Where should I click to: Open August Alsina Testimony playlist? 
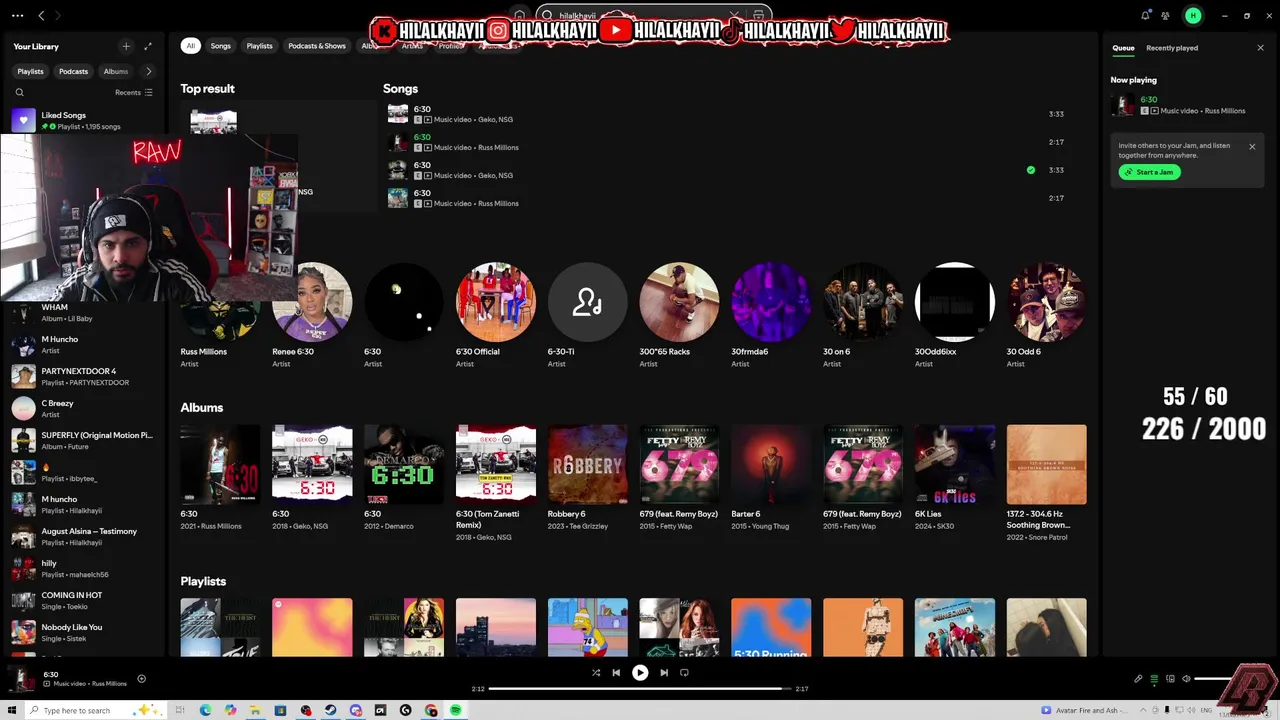[85, 537]
